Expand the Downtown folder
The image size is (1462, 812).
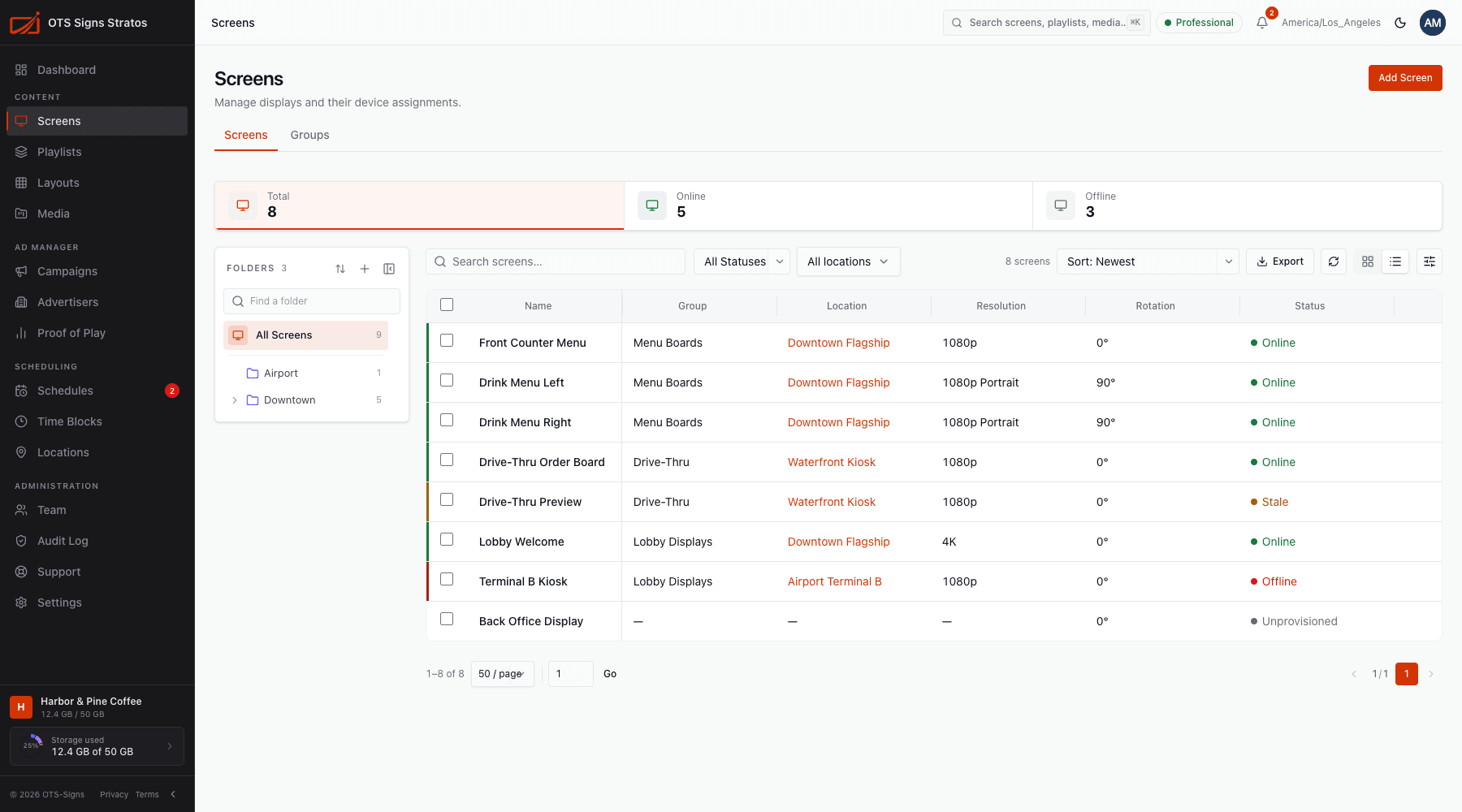(x=235, y=400)
